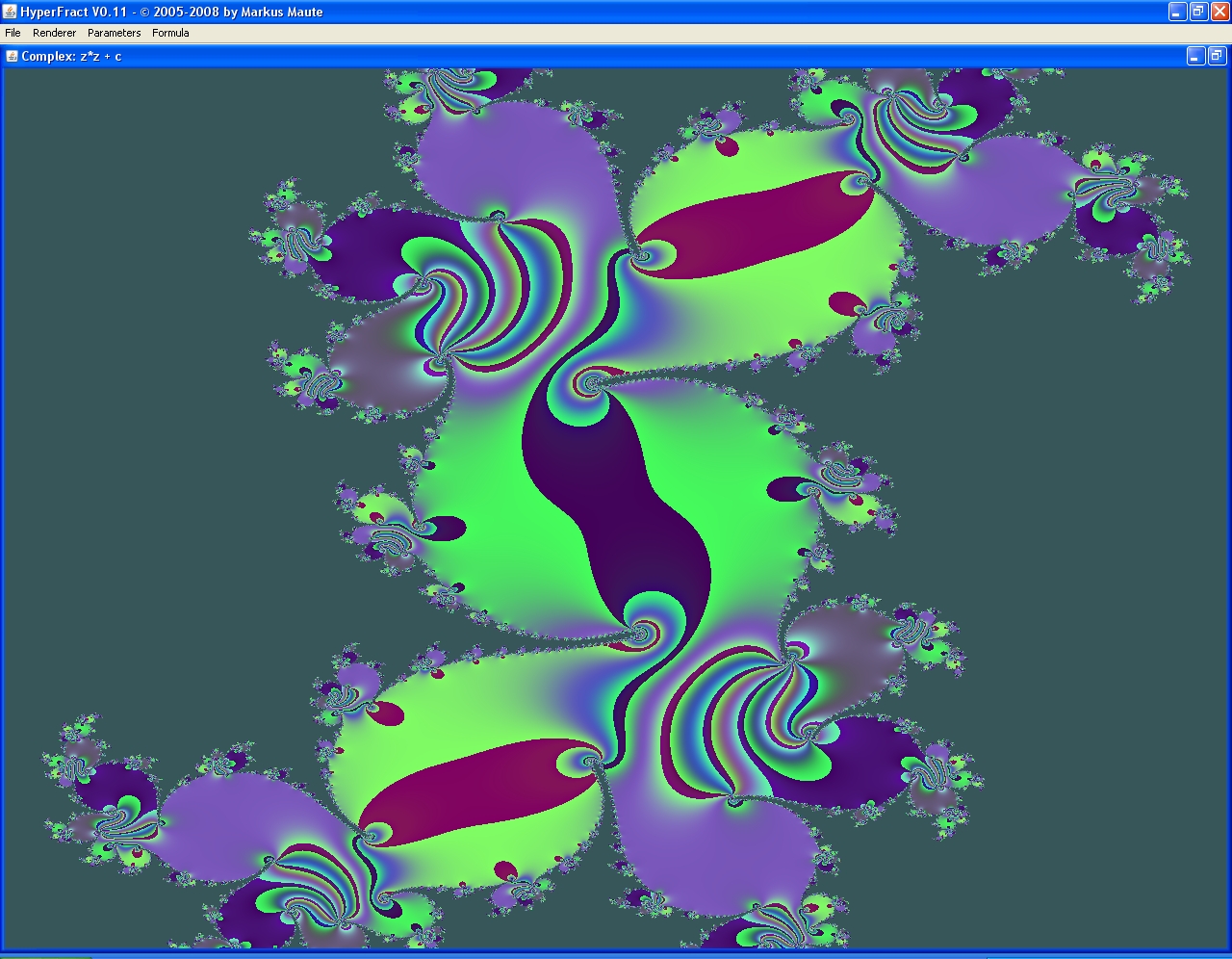The image size is (1232, 959).
Task: Open the Formula menu
Action: [x=170, y=33]
